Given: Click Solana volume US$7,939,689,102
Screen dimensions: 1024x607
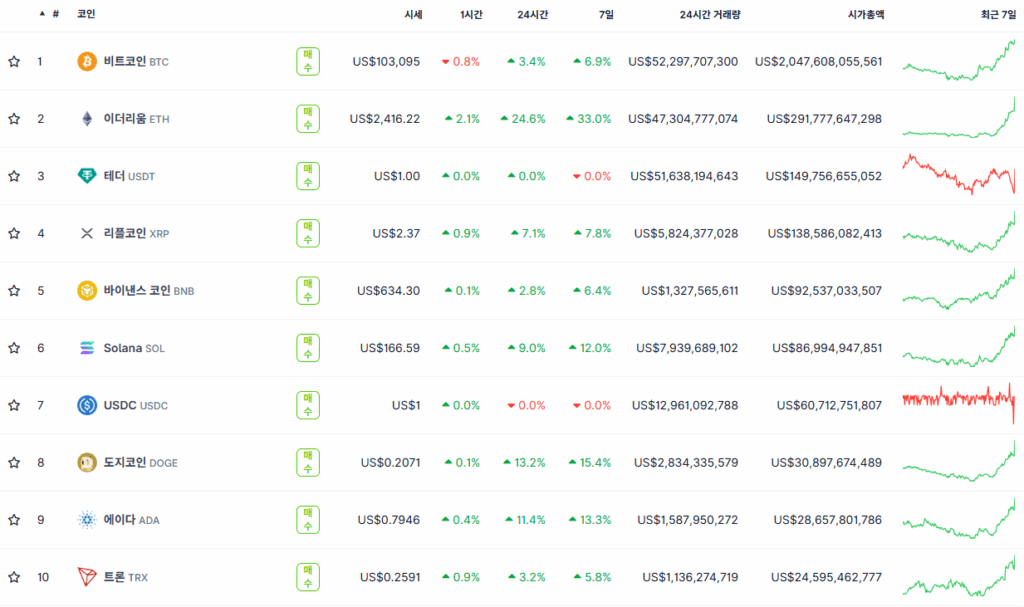Looking at the screenshot, I should [687, 348].
